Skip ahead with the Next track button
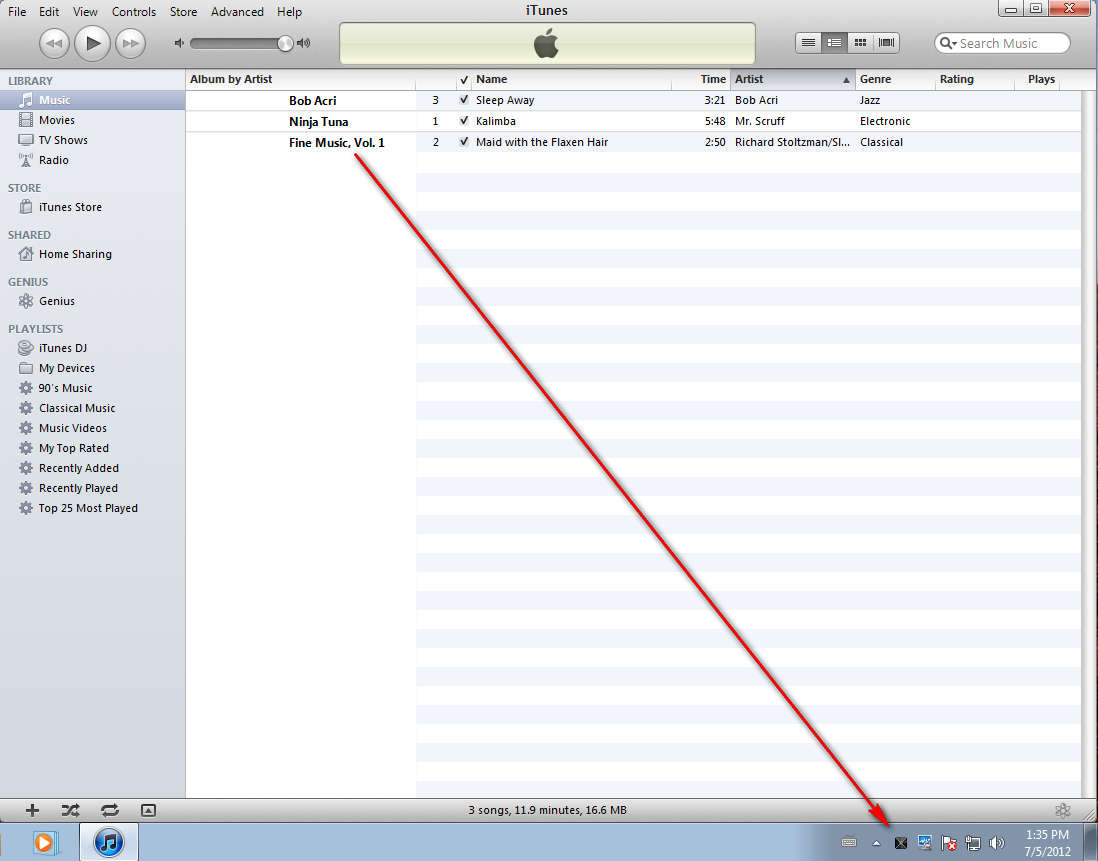The width and height of the screenshot is (1098, 861). (130, 43)
